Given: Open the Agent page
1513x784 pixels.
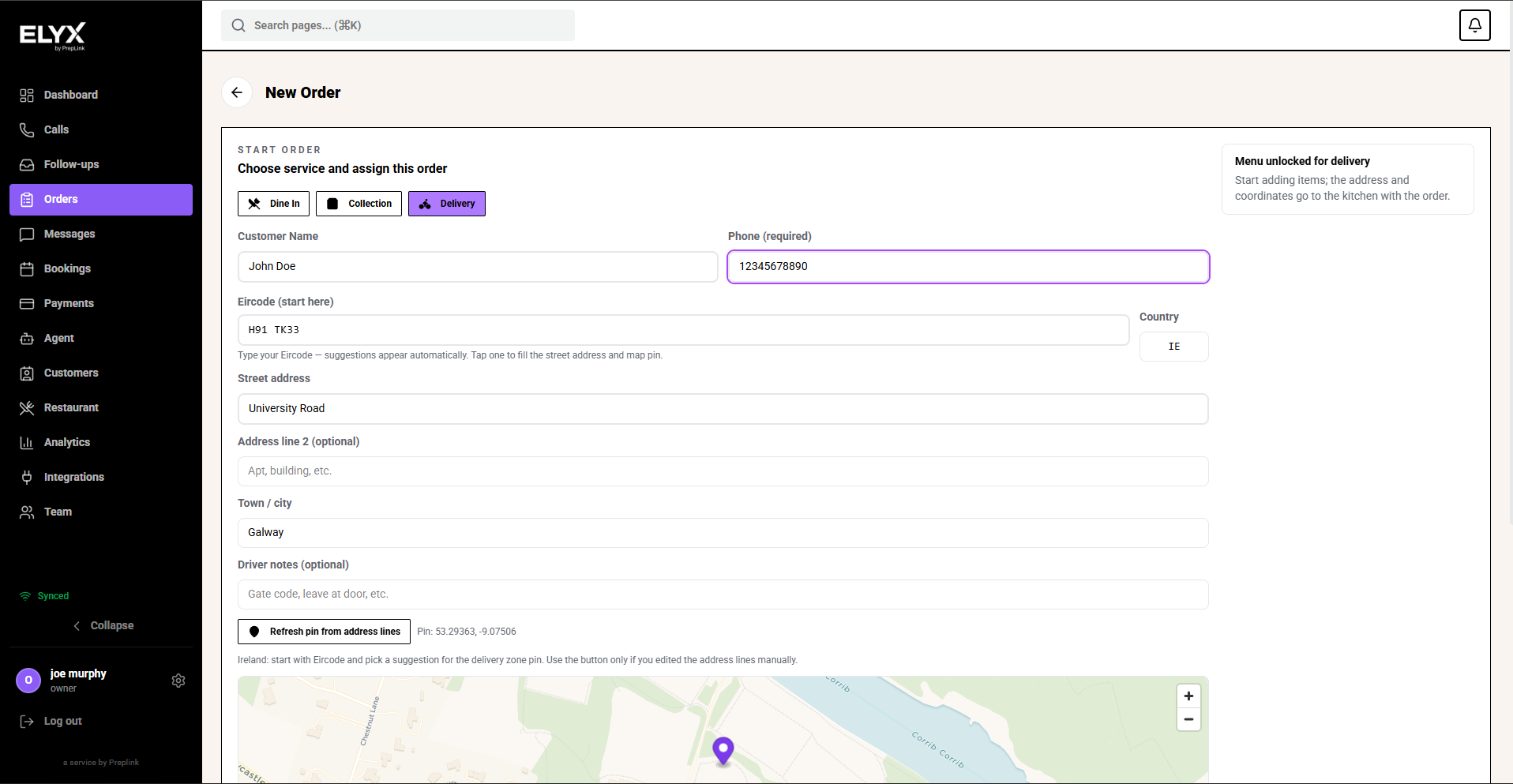Looking at the screenshot, I should [101, 338].
